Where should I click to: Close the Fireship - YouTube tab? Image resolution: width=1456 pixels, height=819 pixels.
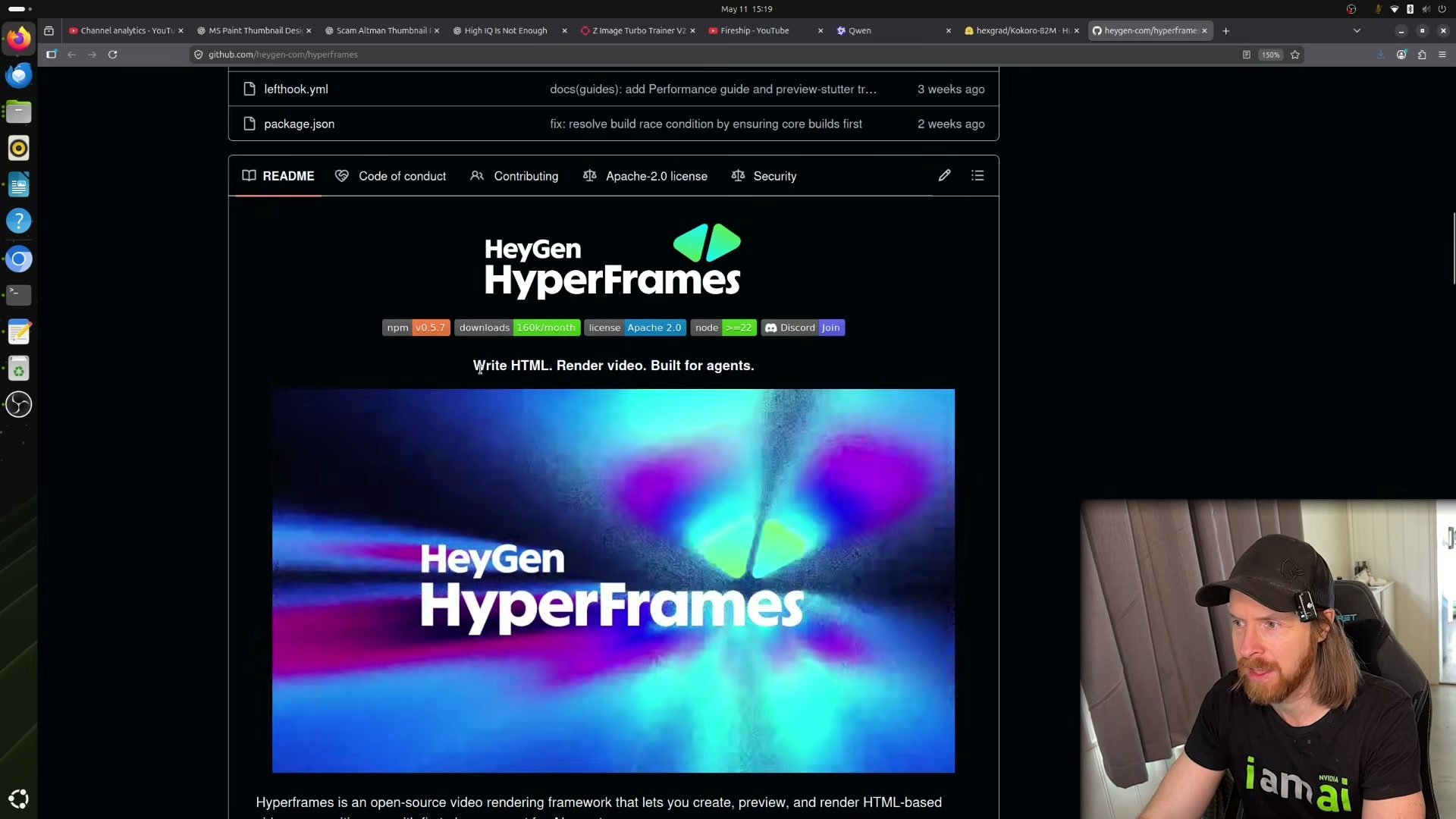pyautogui.click(x=821, y=31)
